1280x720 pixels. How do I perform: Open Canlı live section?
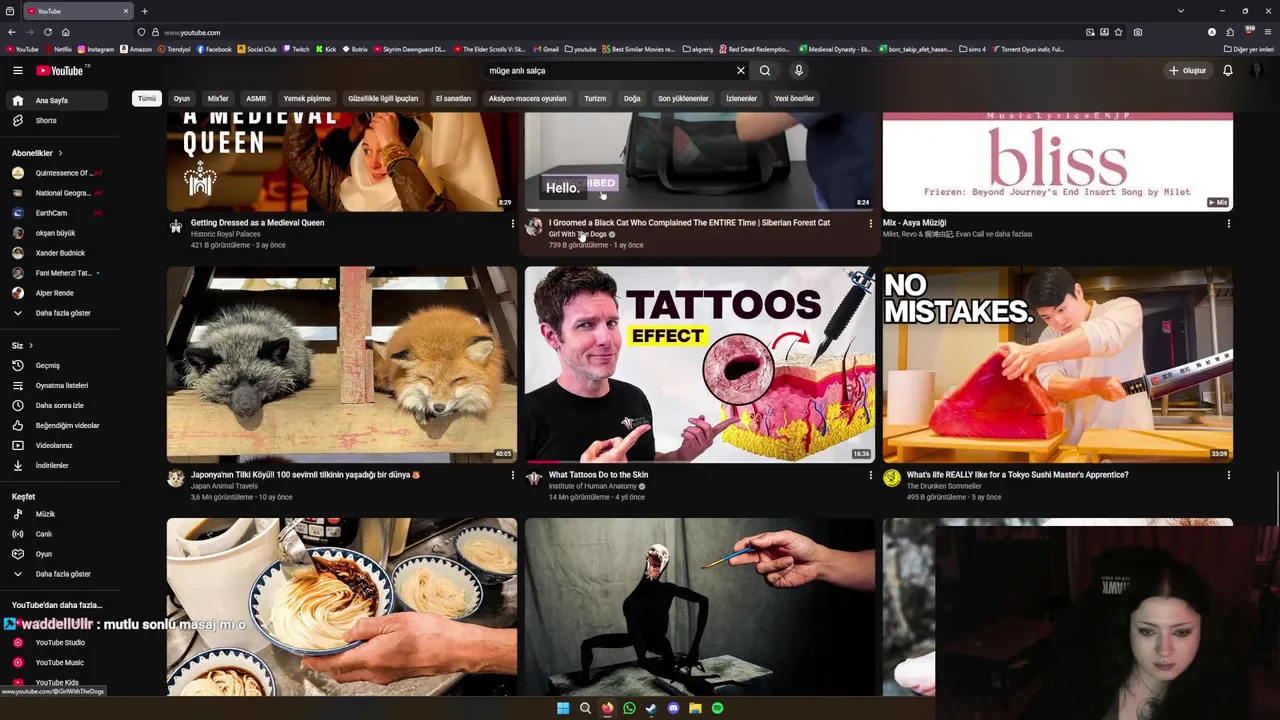56,534
